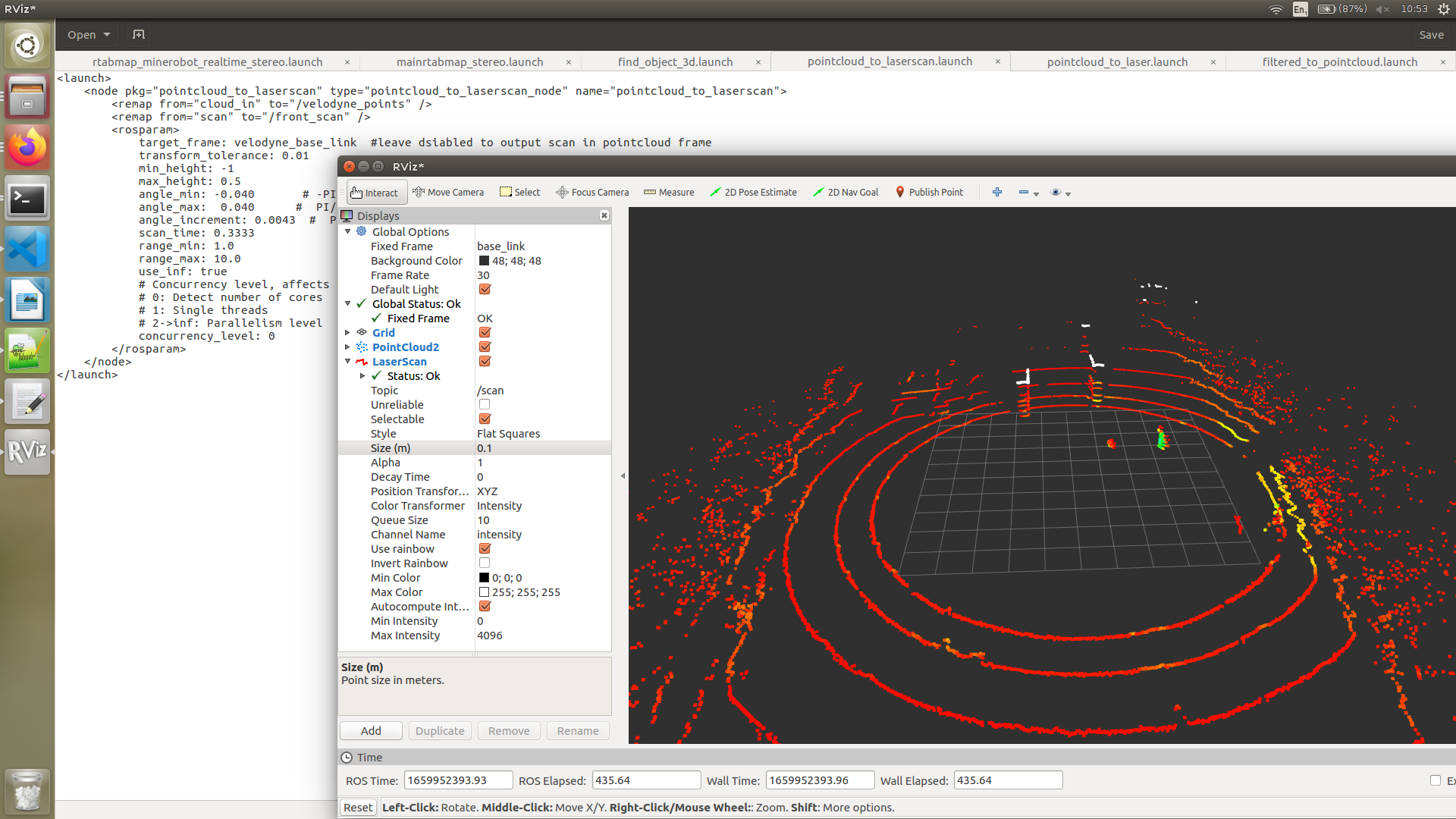
Task: Close the Displays panel
Action: [x=604, y=215]
